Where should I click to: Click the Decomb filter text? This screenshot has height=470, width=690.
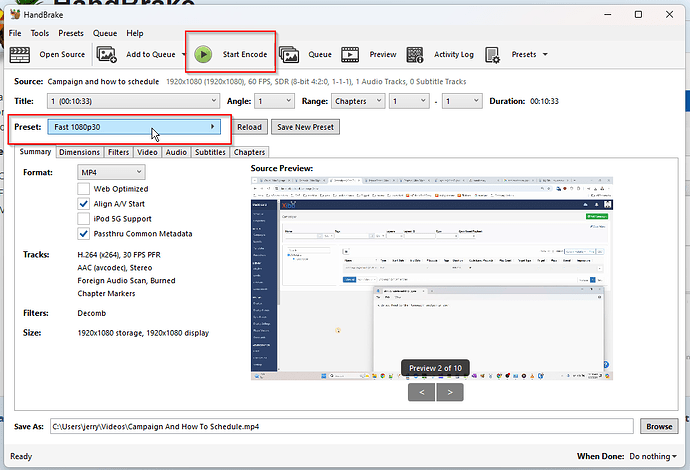pos(92,313)
